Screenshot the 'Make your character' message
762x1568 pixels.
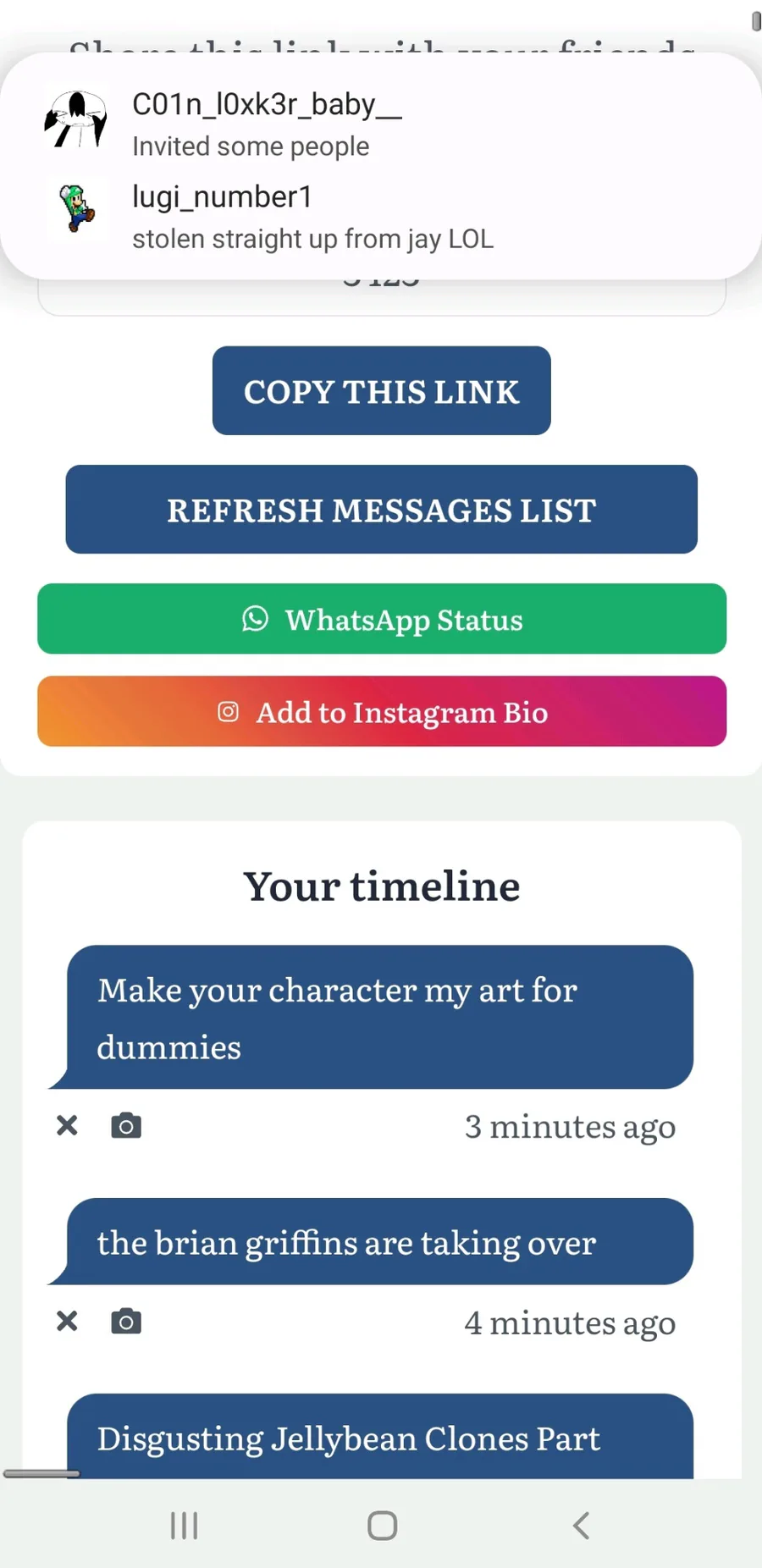pyautogui.click(x=126, y=1126)
